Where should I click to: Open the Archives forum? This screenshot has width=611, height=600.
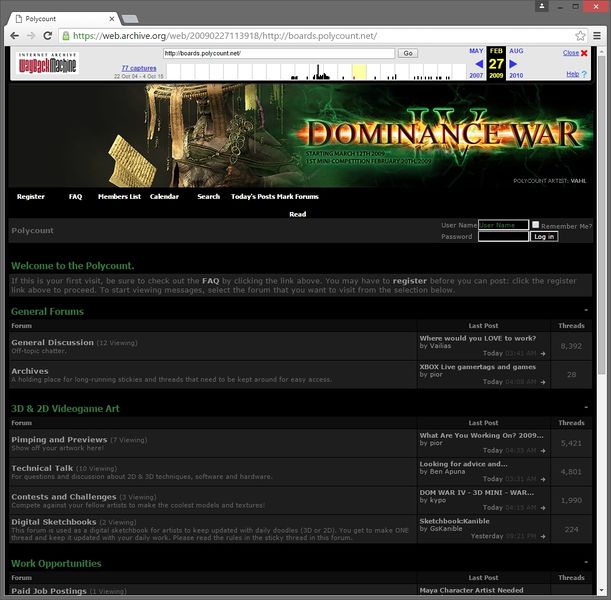coord(30,371)
